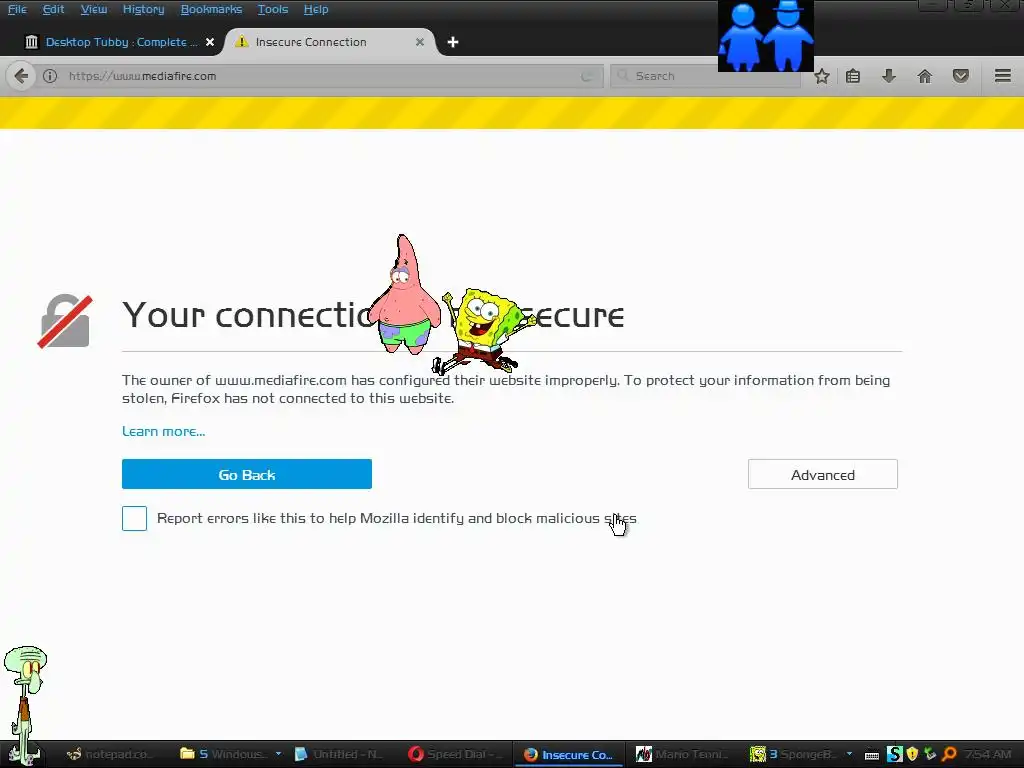Switch to the Untitled Notepad taskbar window

click(339, 755)
